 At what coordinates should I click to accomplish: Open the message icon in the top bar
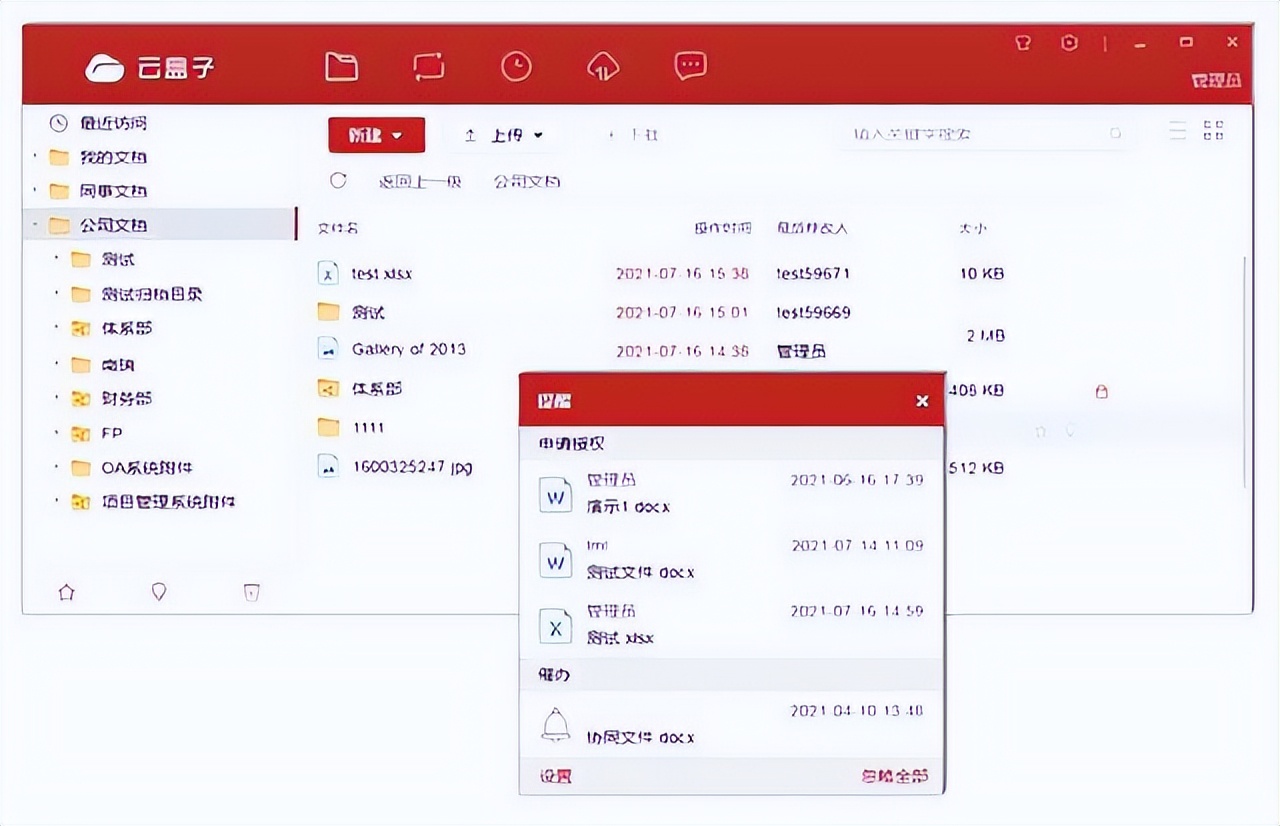(690, 65)
